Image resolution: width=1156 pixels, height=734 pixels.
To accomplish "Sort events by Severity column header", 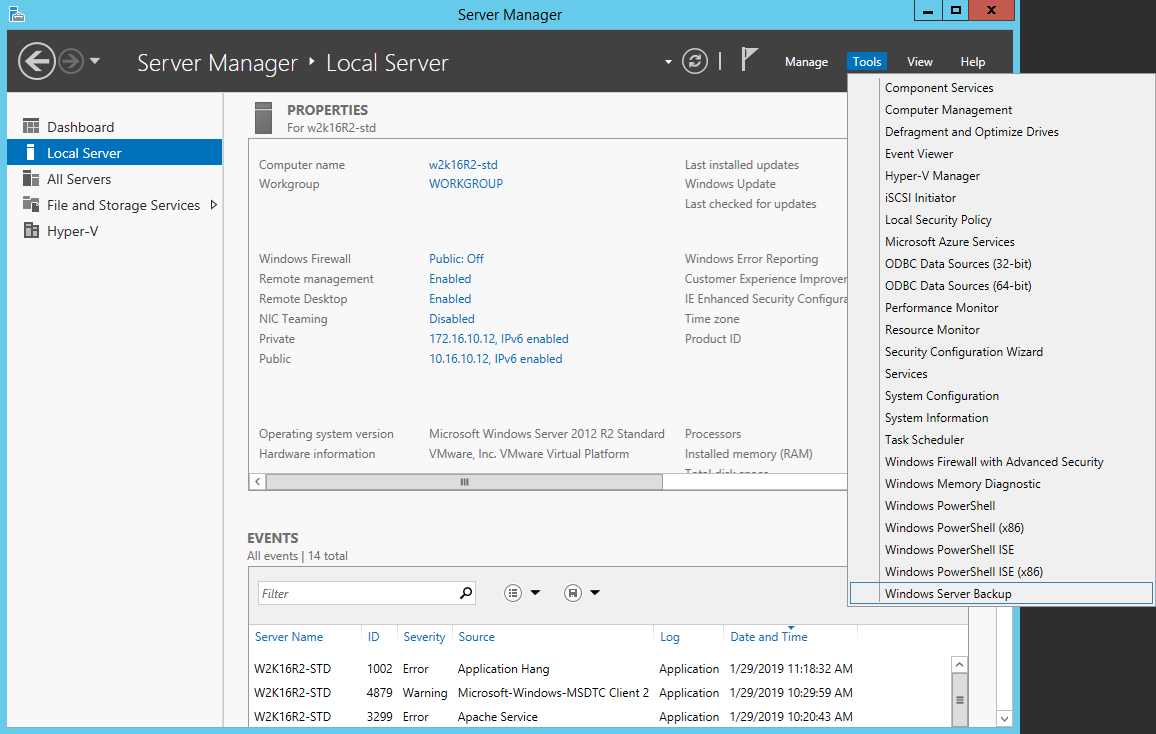I will pyautogui.click(x=424, y=637).
